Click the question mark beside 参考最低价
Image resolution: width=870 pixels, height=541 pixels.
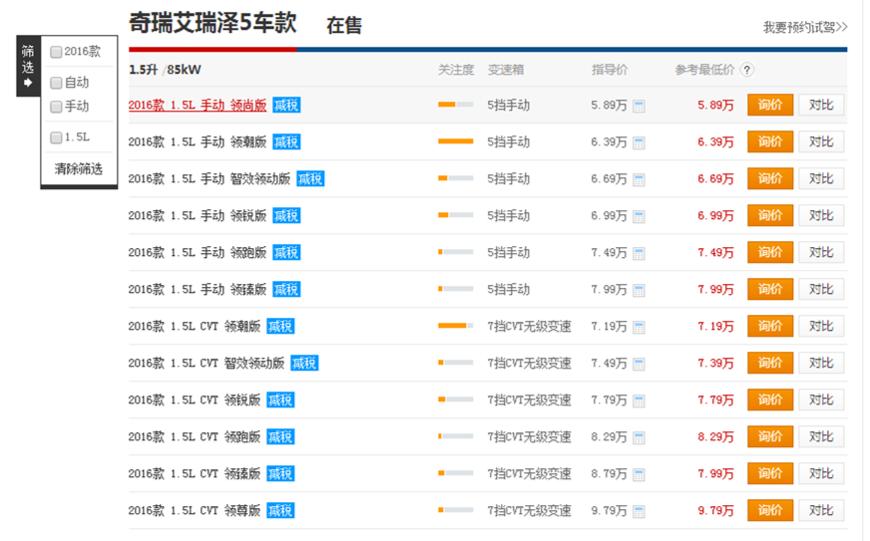(x=747, y=70)
